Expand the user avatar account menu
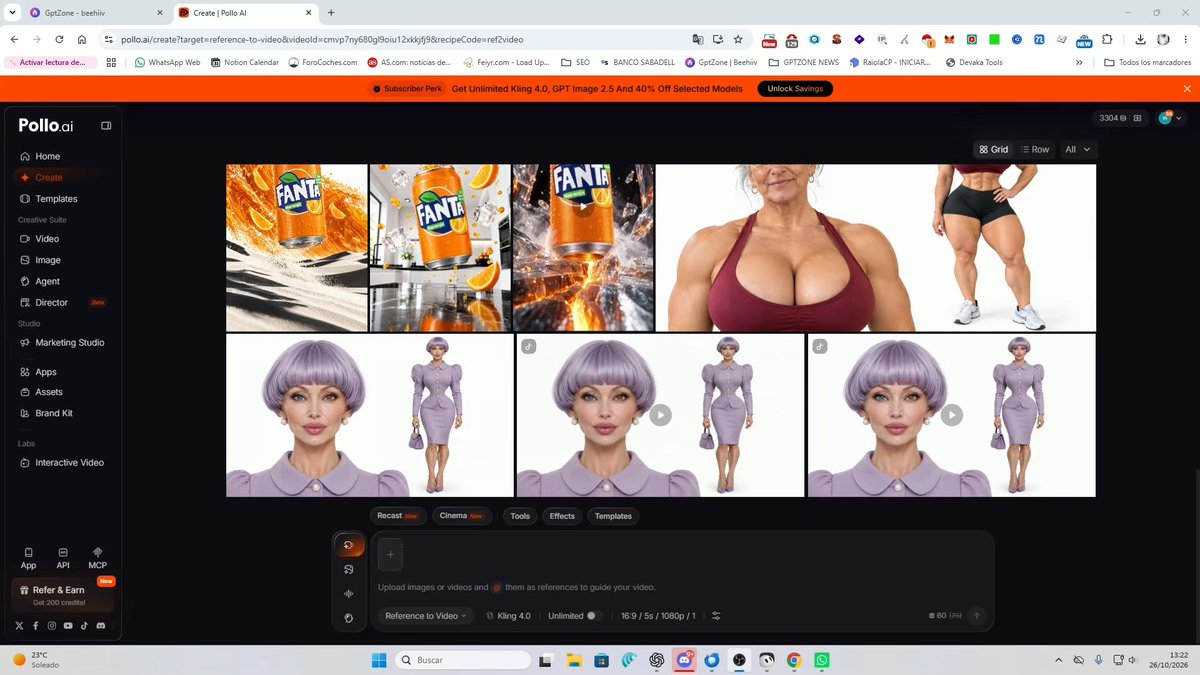Image resolution: width=1200 pixels, height=675 pixels. pyautogui.click(x=1170, y=118)
